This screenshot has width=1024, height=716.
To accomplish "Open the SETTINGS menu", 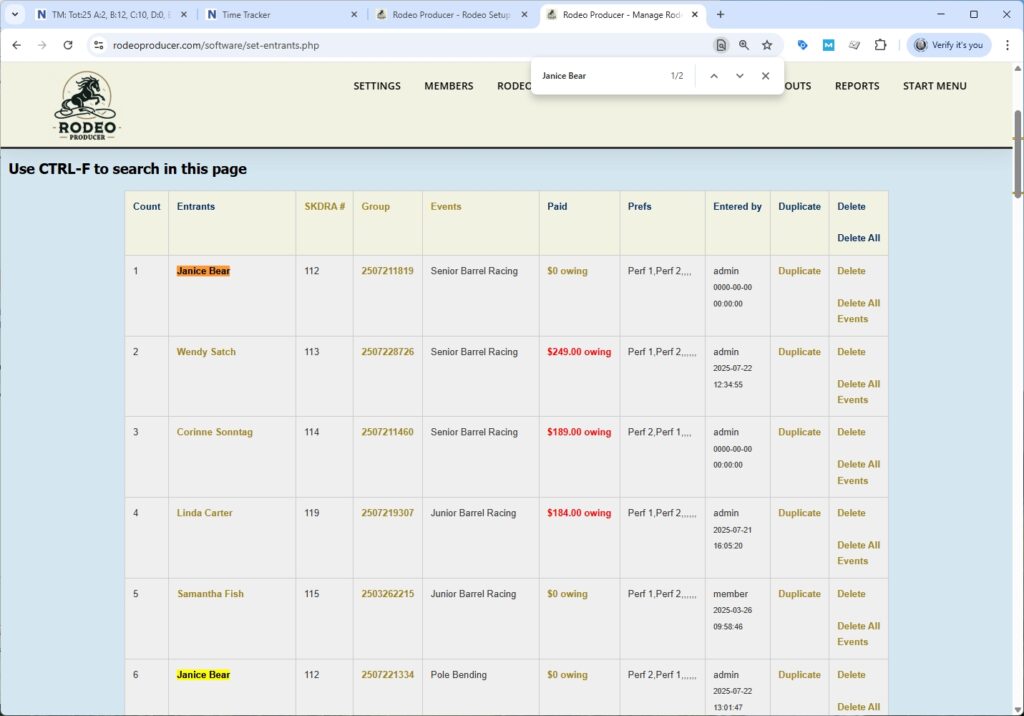I will [376, 86].
